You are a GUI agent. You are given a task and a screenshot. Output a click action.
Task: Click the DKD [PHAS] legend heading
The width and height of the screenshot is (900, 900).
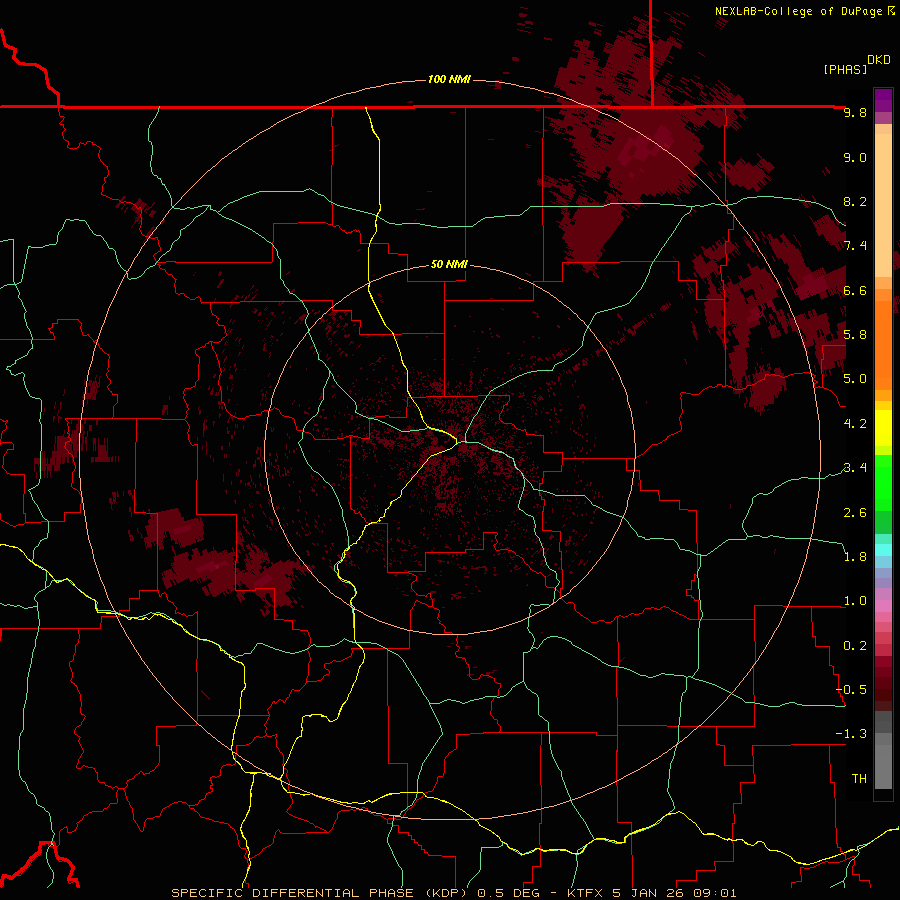(856, 64)
